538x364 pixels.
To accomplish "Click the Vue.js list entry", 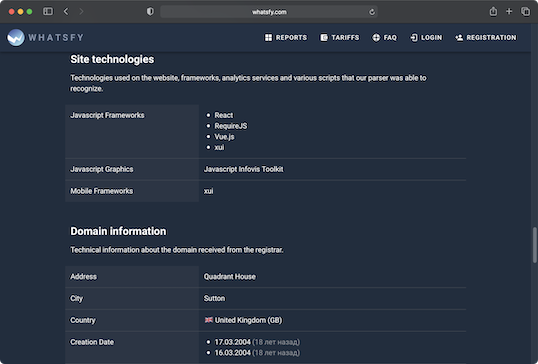I will pyautogui.click(x=224, y=137).
